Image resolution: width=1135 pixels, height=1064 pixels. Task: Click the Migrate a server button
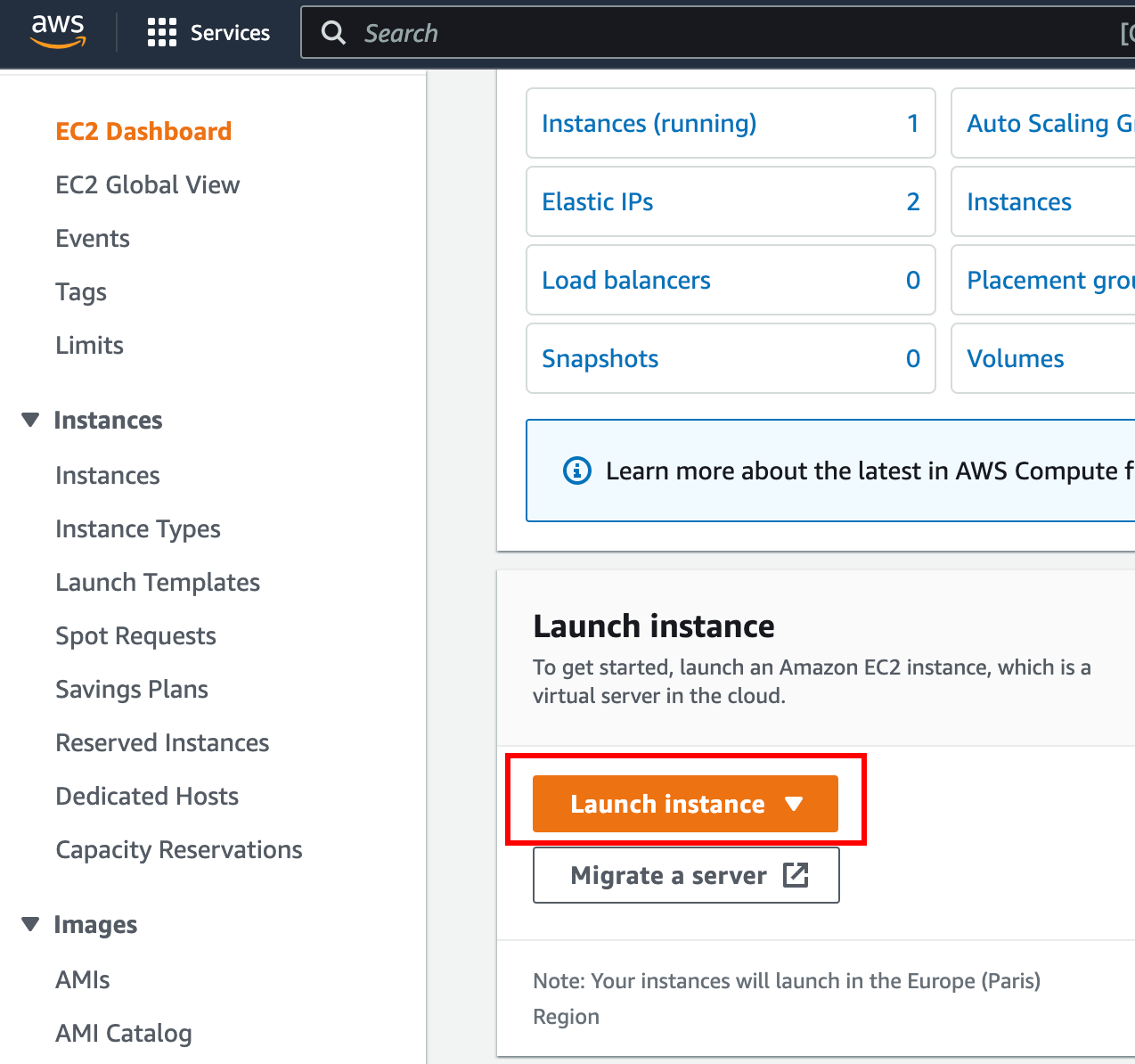click(x=670, y=874)
